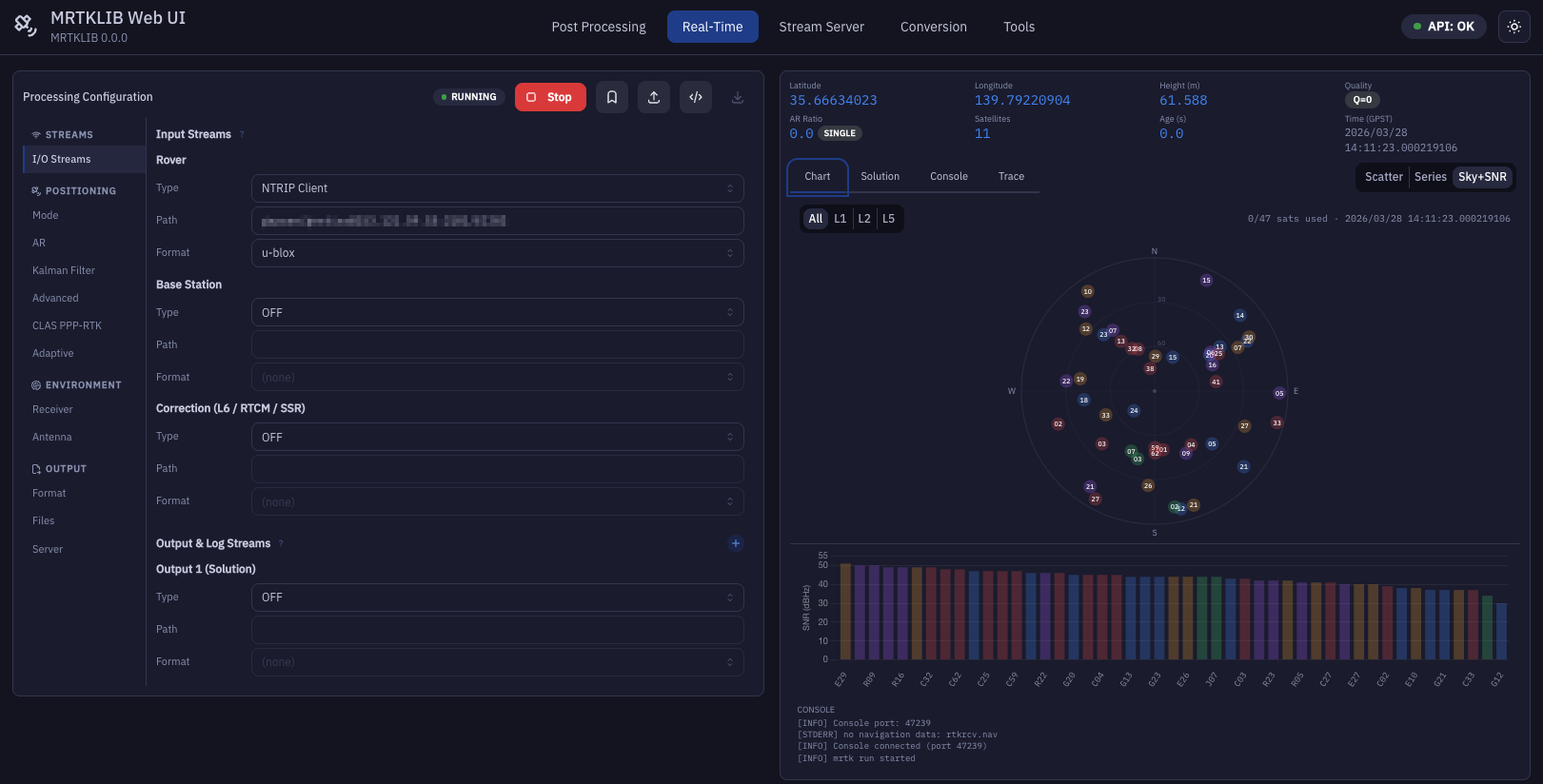Filter the chart to L5 signals
Image resolution: width=1543 pixels, height=784 pixels.
pyautogui.click(x=888, y=219)
